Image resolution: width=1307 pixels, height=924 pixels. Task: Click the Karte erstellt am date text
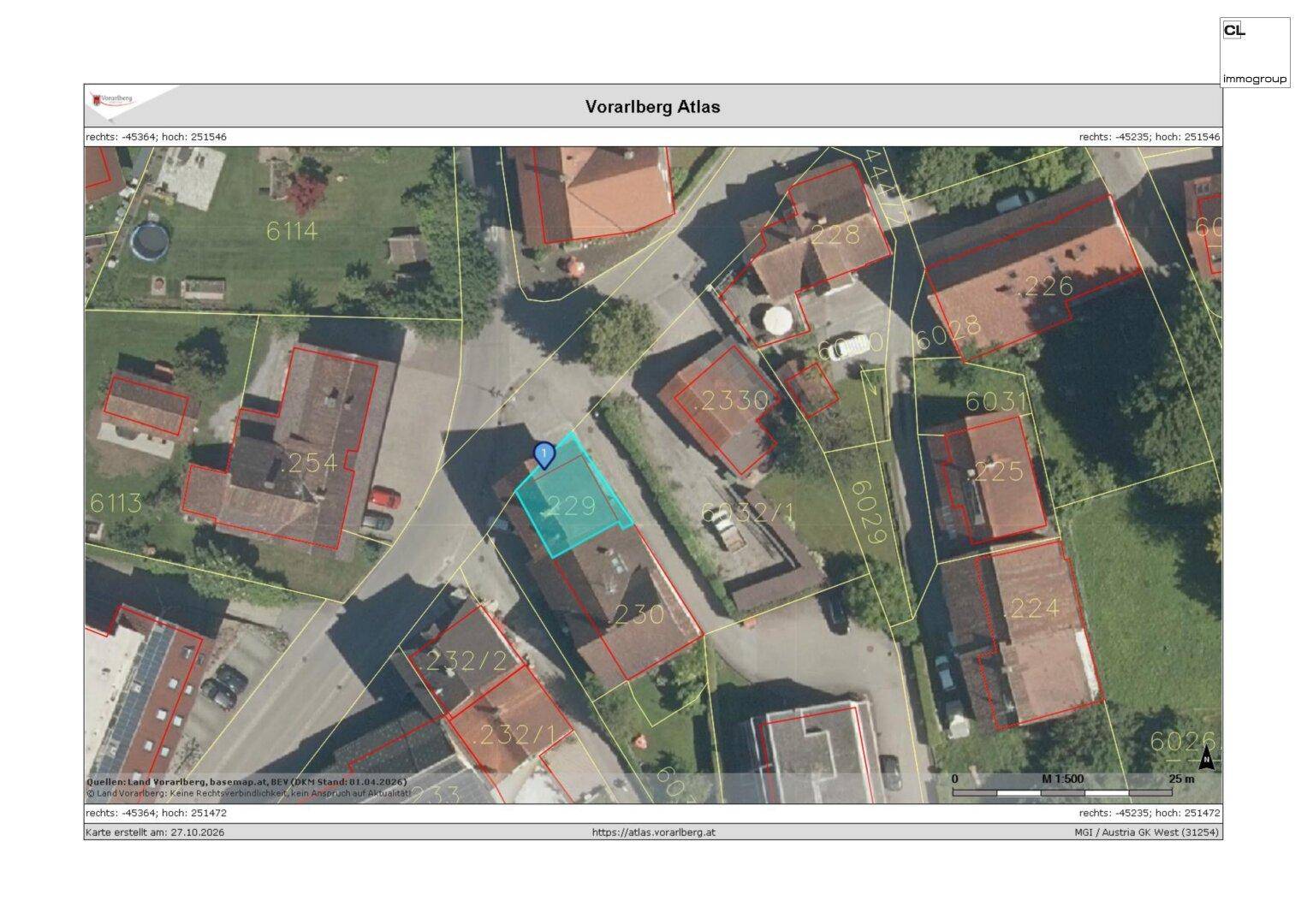155,832
